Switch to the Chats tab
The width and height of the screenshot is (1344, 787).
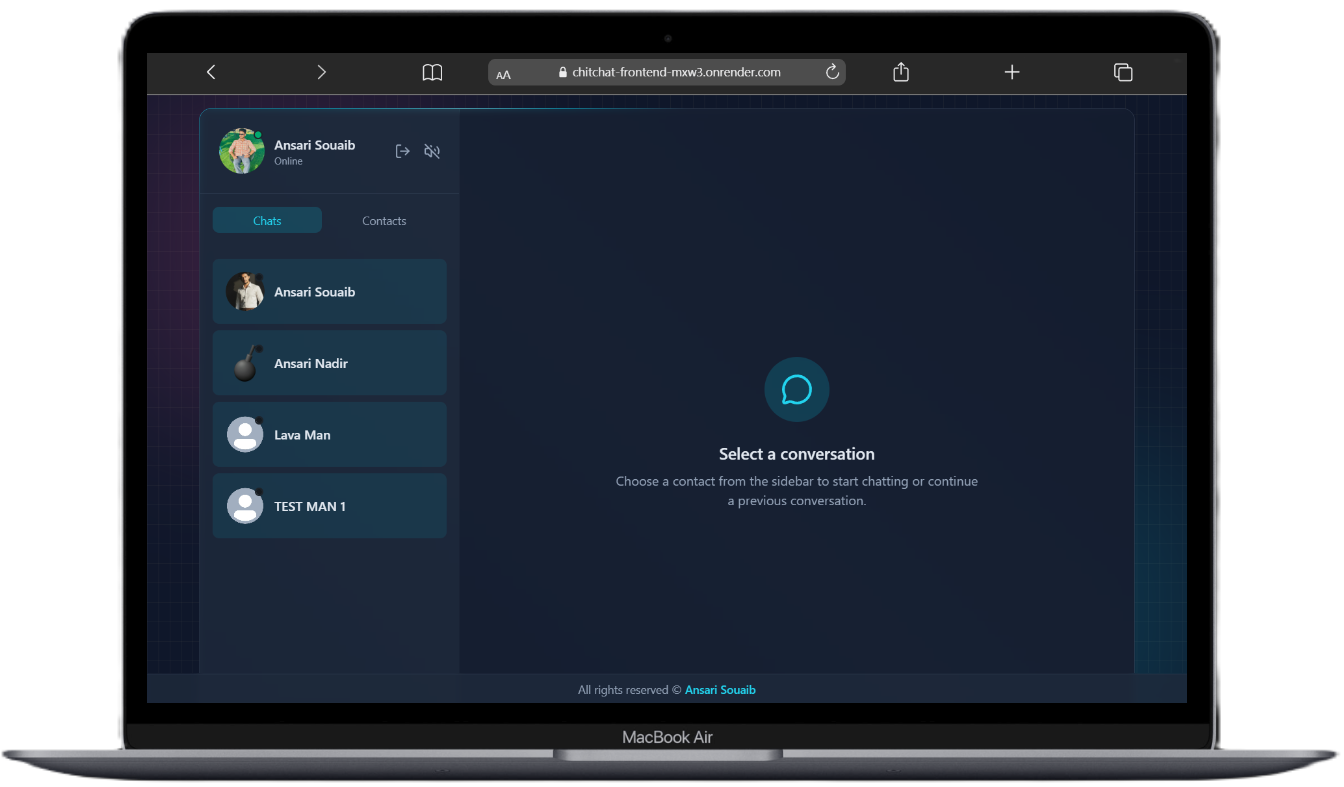click(267, 220)
